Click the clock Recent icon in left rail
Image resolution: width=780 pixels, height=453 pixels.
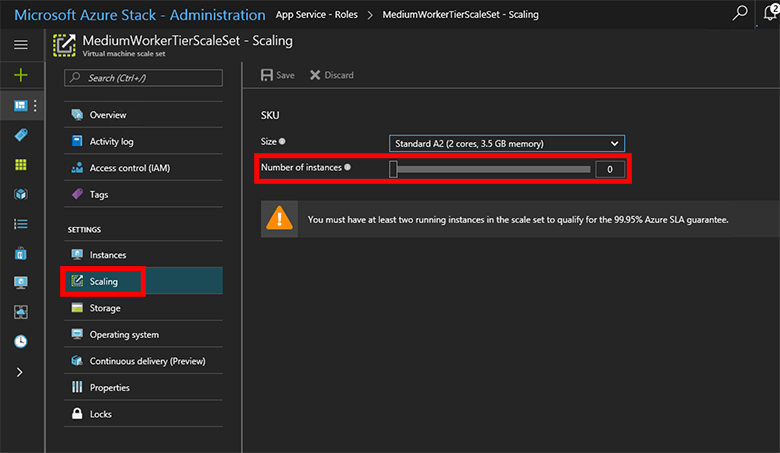pyautogui.click(x=21, y=341)
